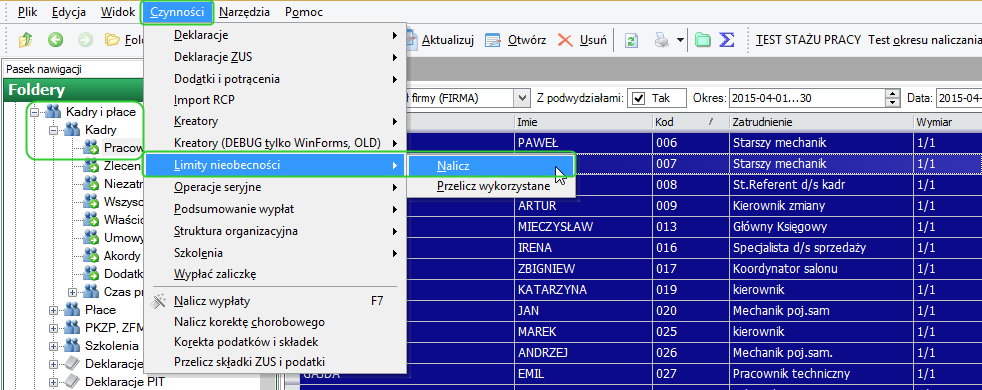Choose Import RCP
Viewport: 982px width, 390px height.
coord(276,100)
